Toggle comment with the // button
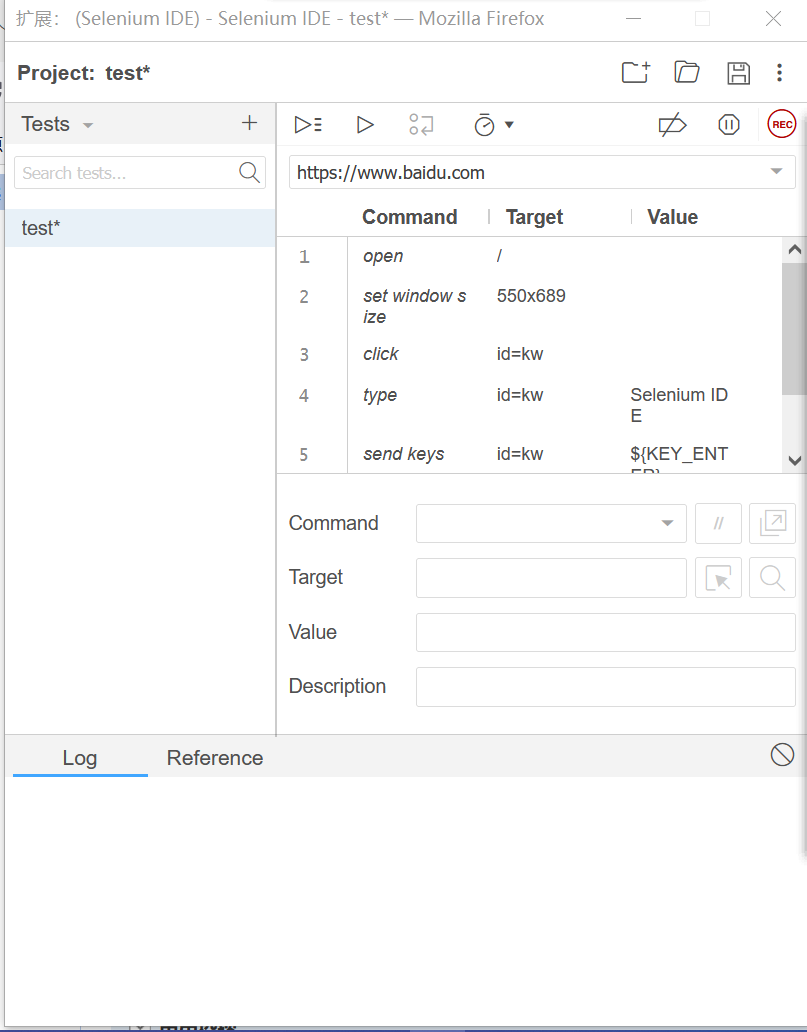The width and height of the screenshot is (807, 1032). coord(718,523)
